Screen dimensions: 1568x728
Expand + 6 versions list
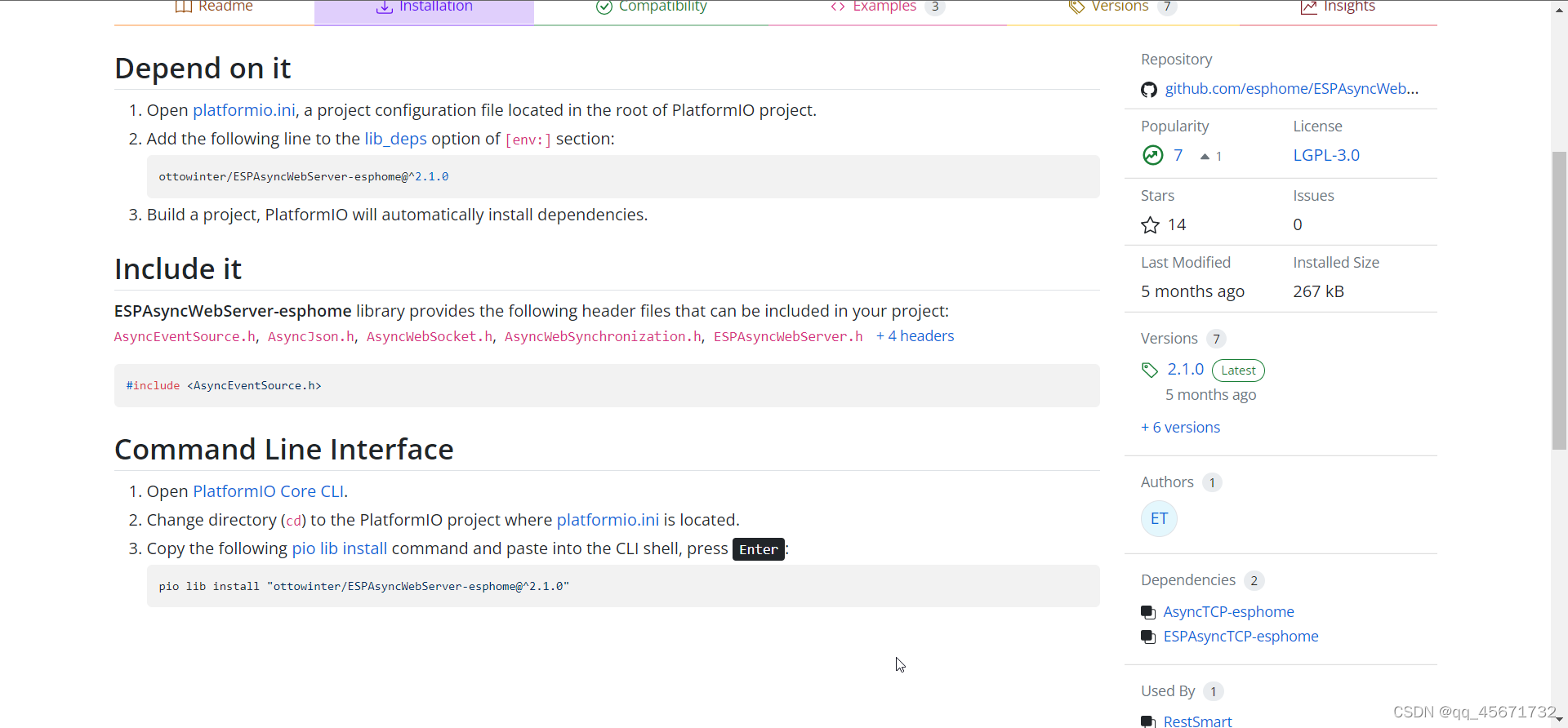(x=1180, y=428)
